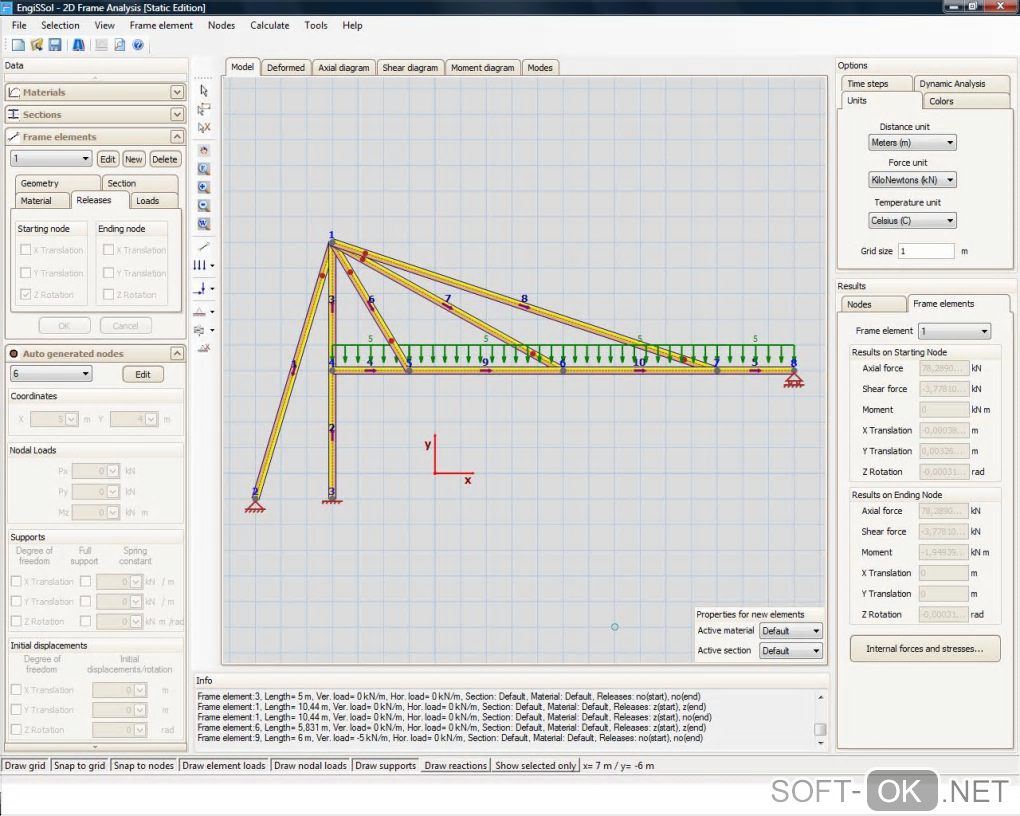Image resolution: width=1020 pixels, height=816 pixels.
Task: Expand the Materials panel
Action: coord(177,92)
